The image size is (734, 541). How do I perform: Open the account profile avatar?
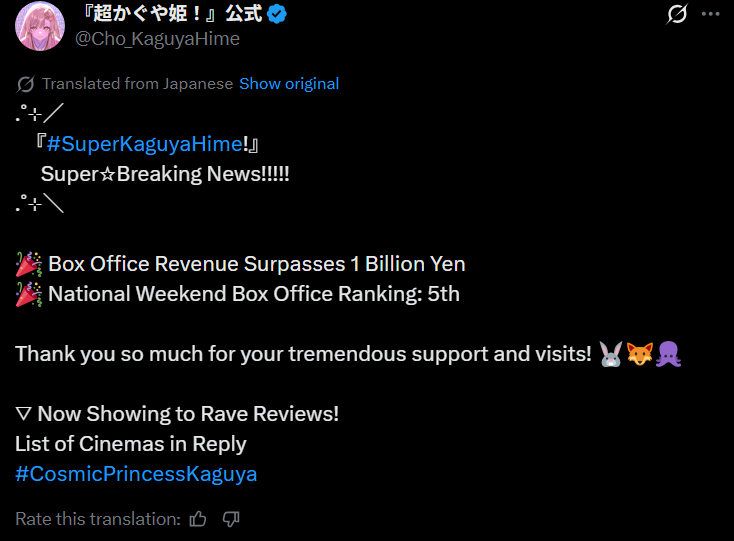click(x=40, y=26)
